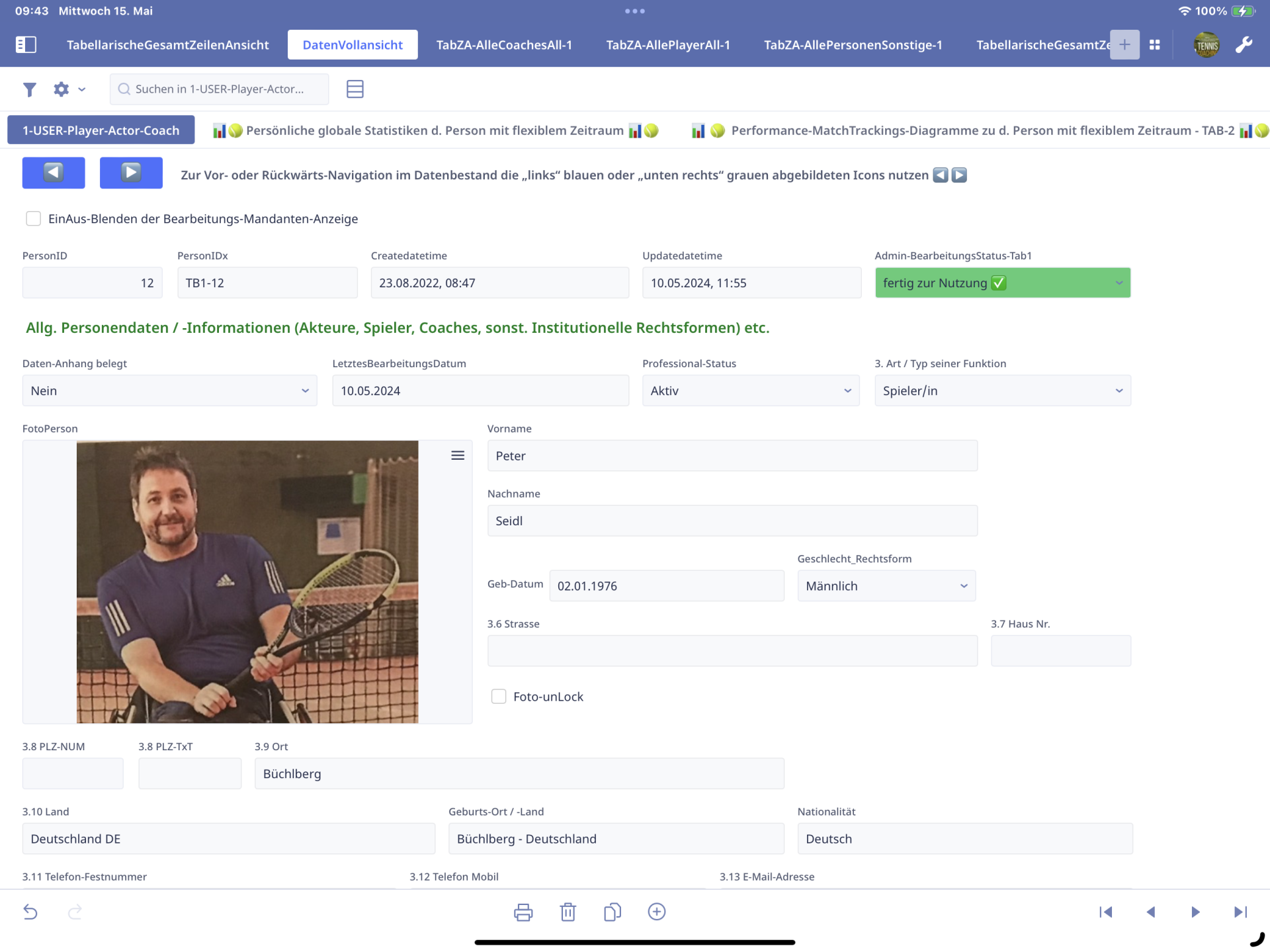The image size is (1270, 952).
Task: Delete record with trash icon
Action: click(568, 912)
